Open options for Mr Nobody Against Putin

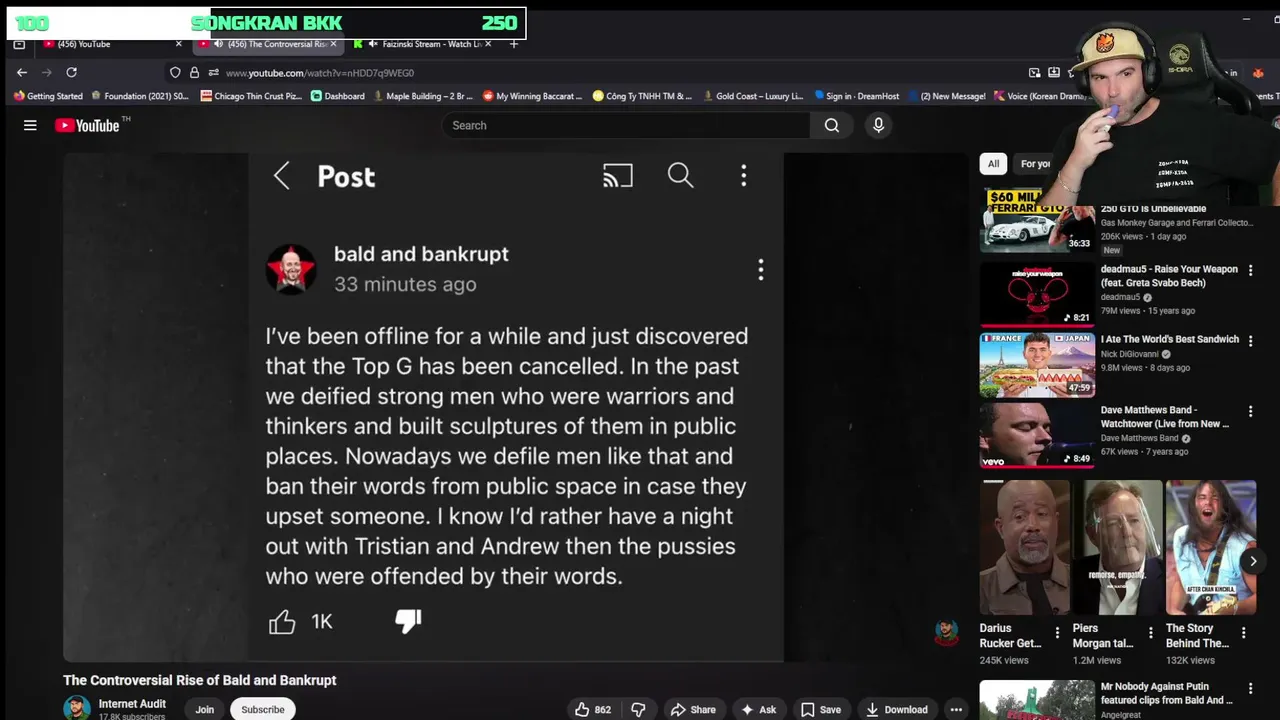pos(1250,688)
